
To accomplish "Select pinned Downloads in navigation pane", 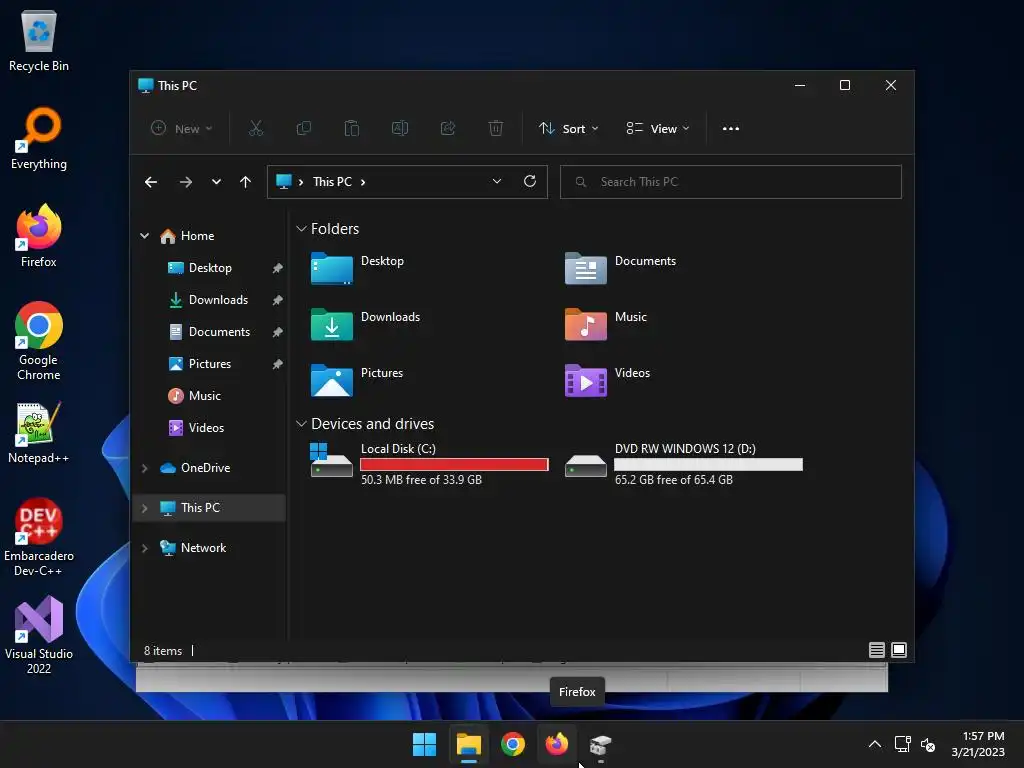I will click(x=218, y=300).
